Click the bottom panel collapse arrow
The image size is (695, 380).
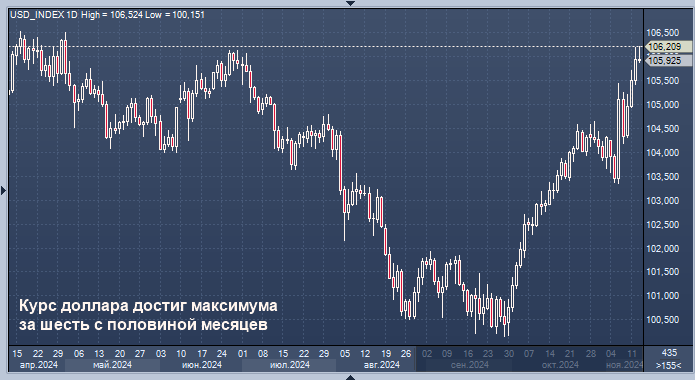(x=351, y=377)
